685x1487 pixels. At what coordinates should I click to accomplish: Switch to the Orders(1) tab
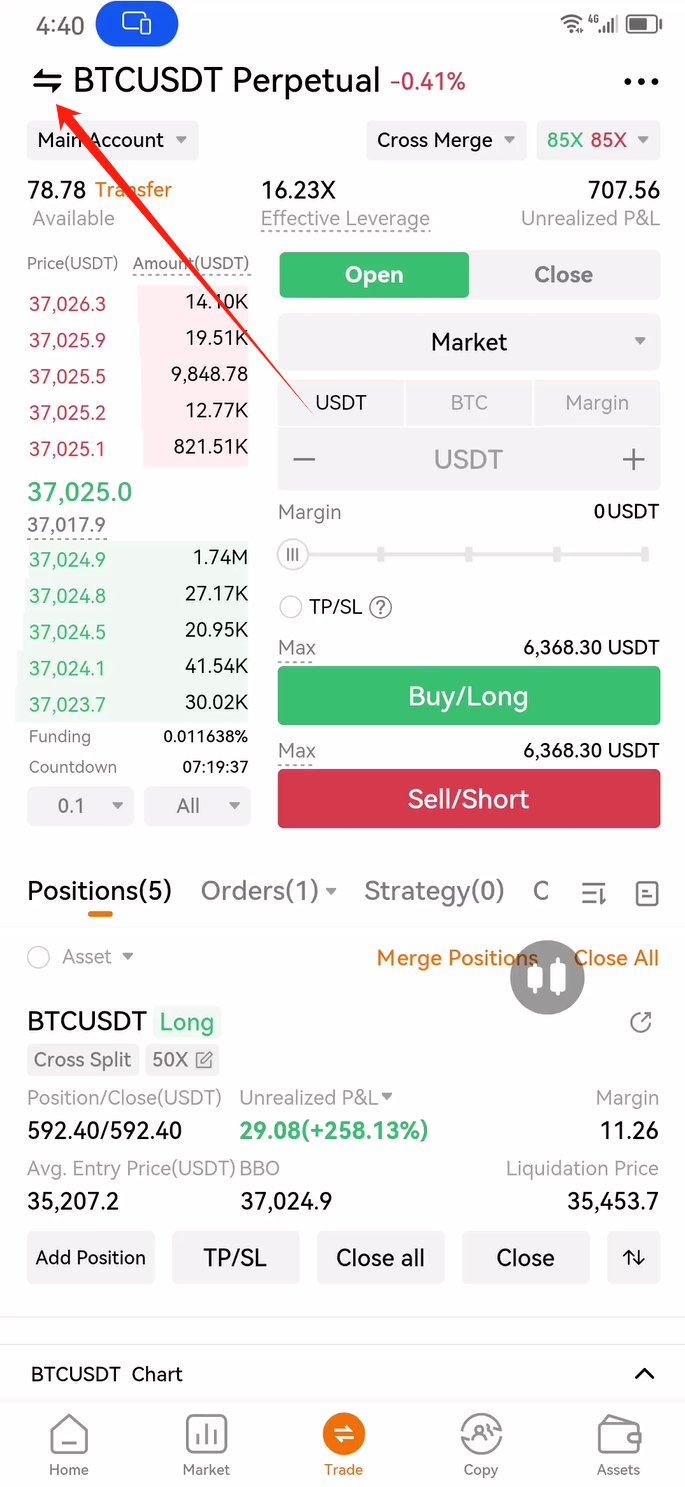point(268,891)
